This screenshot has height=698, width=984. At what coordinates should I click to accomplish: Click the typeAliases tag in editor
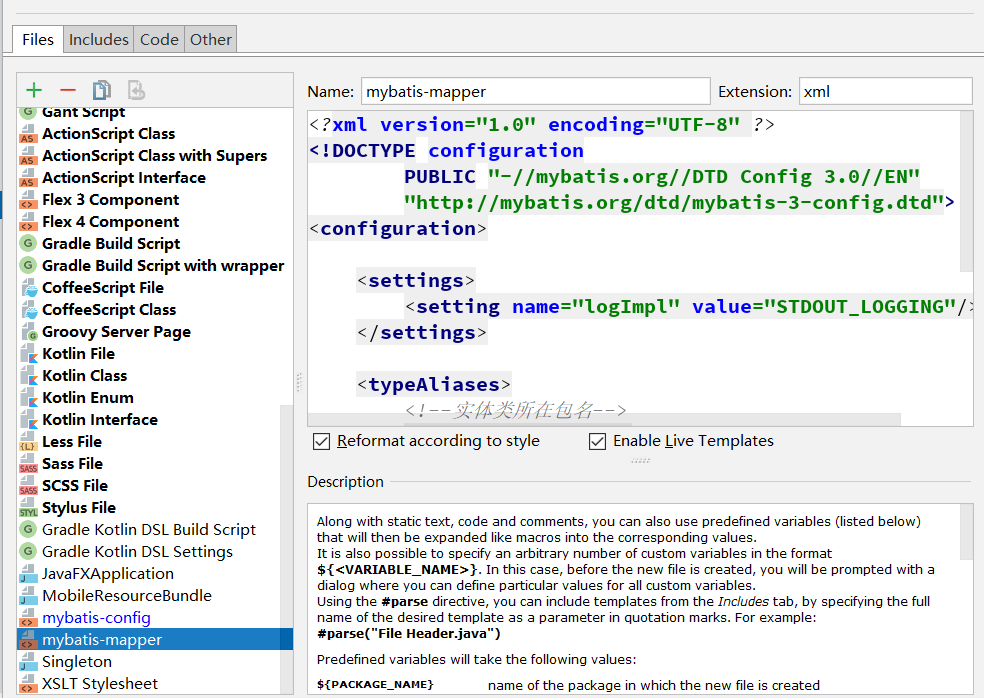click(434, 384)
